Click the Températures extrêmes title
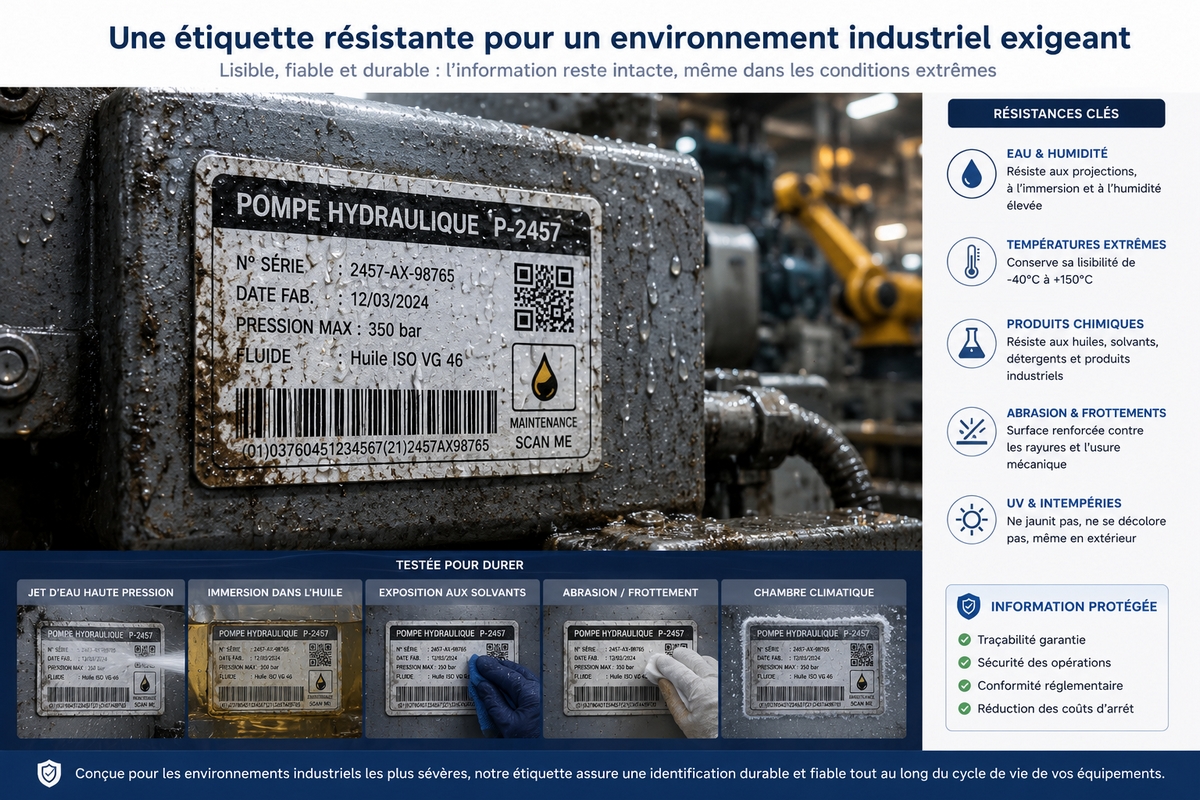Viewport: 1200px width, 800px height. 1086,244
